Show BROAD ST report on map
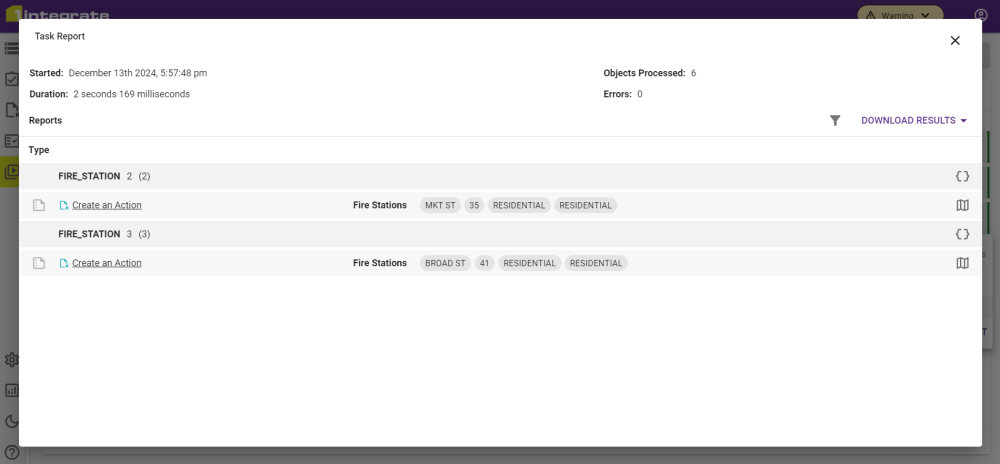Screen dimensions: 1000x464 coord(962,263)
